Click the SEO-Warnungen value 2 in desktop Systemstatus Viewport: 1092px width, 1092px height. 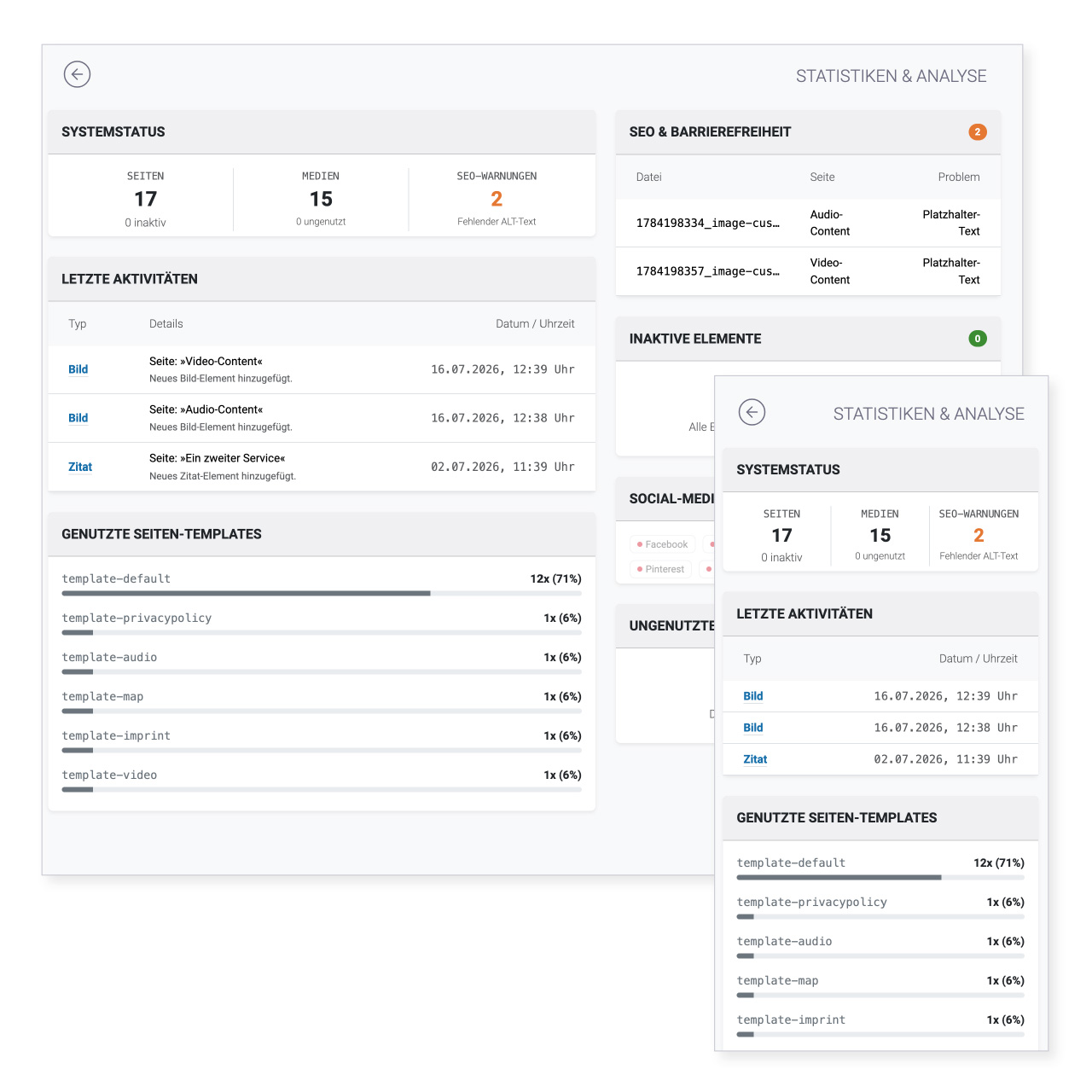(497, 199)
